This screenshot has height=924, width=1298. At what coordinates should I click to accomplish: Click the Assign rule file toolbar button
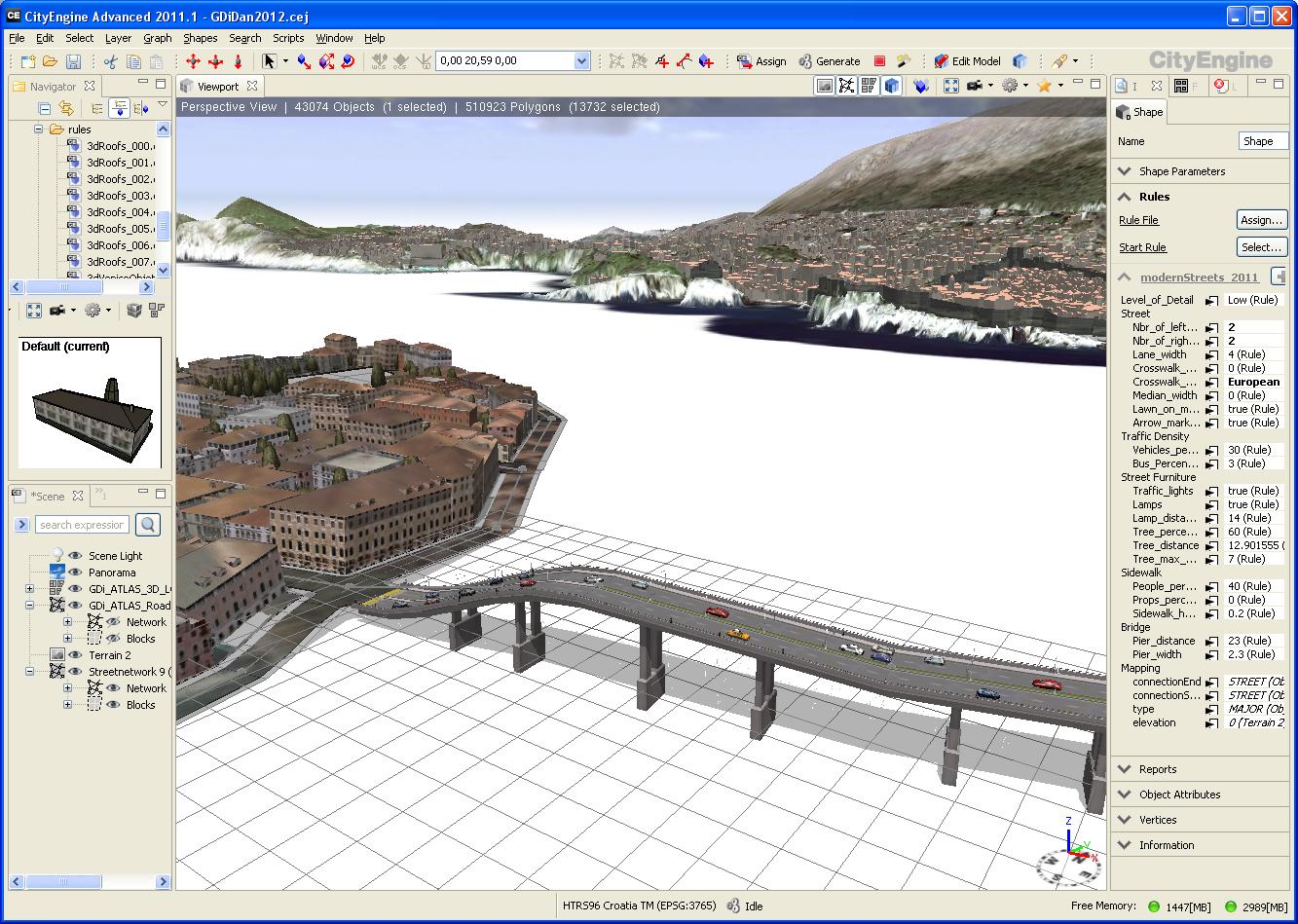[x=761, y=61]
